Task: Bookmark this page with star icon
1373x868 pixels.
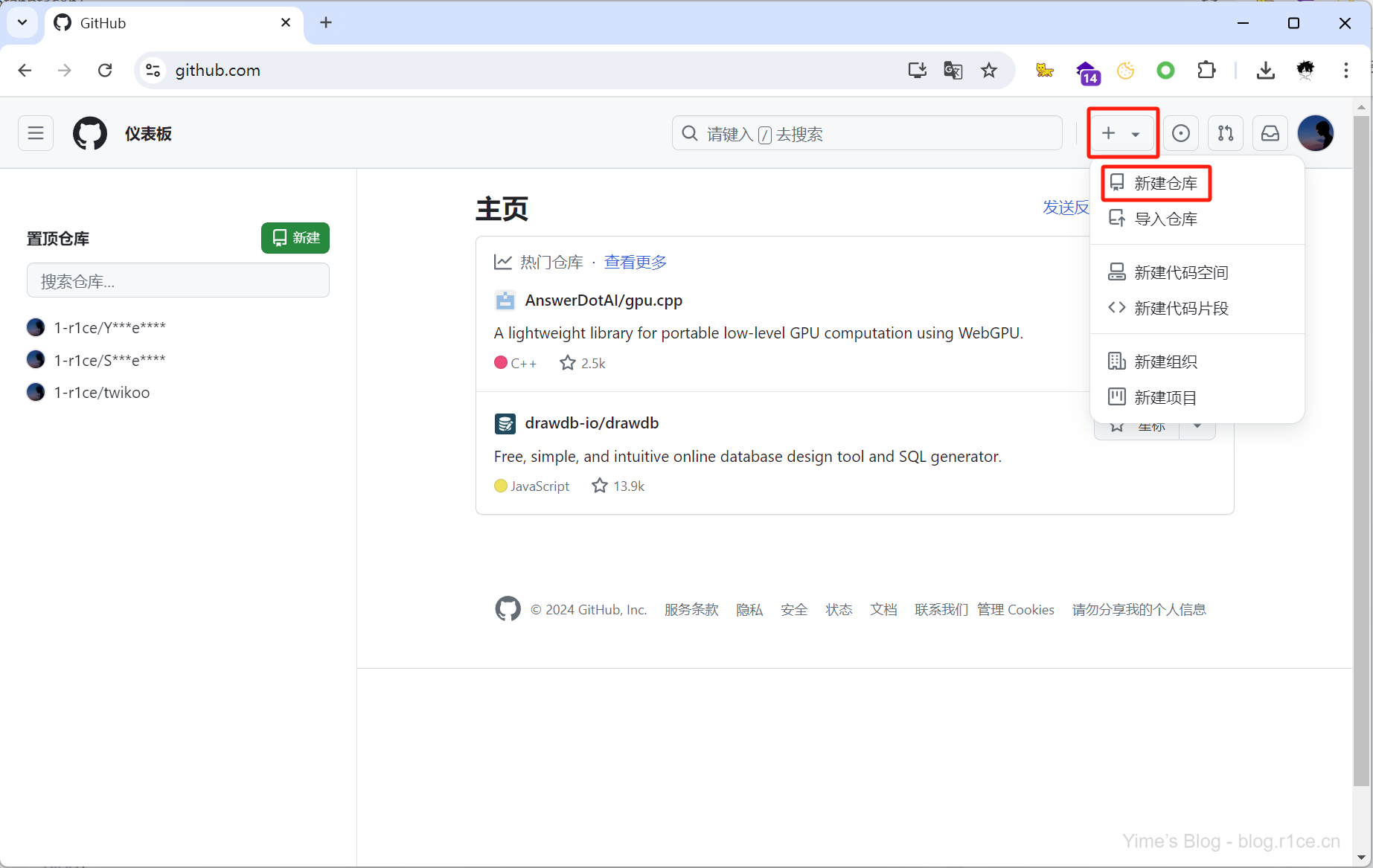Action: coord(988,71)
